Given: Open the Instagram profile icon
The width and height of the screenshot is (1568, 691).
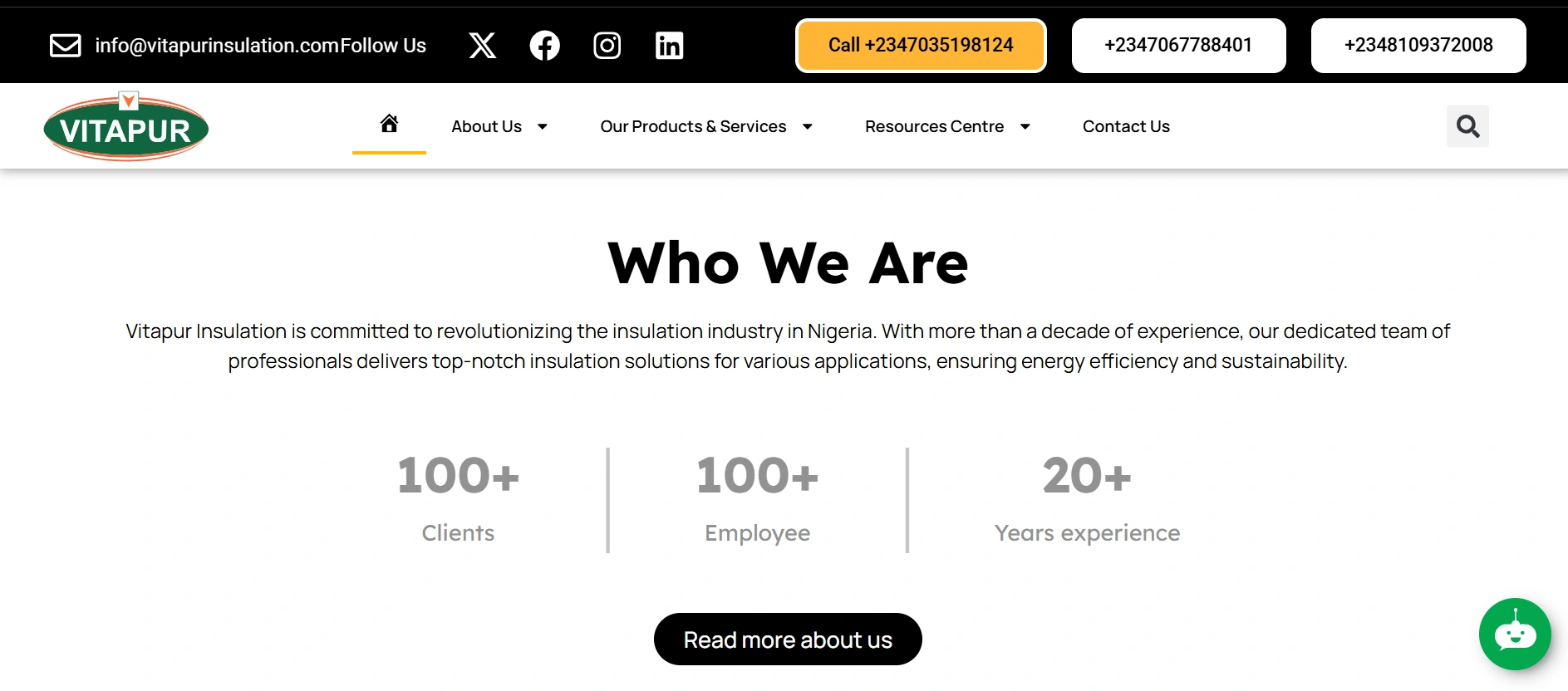Looking at the screenshot, I should 607,46.
